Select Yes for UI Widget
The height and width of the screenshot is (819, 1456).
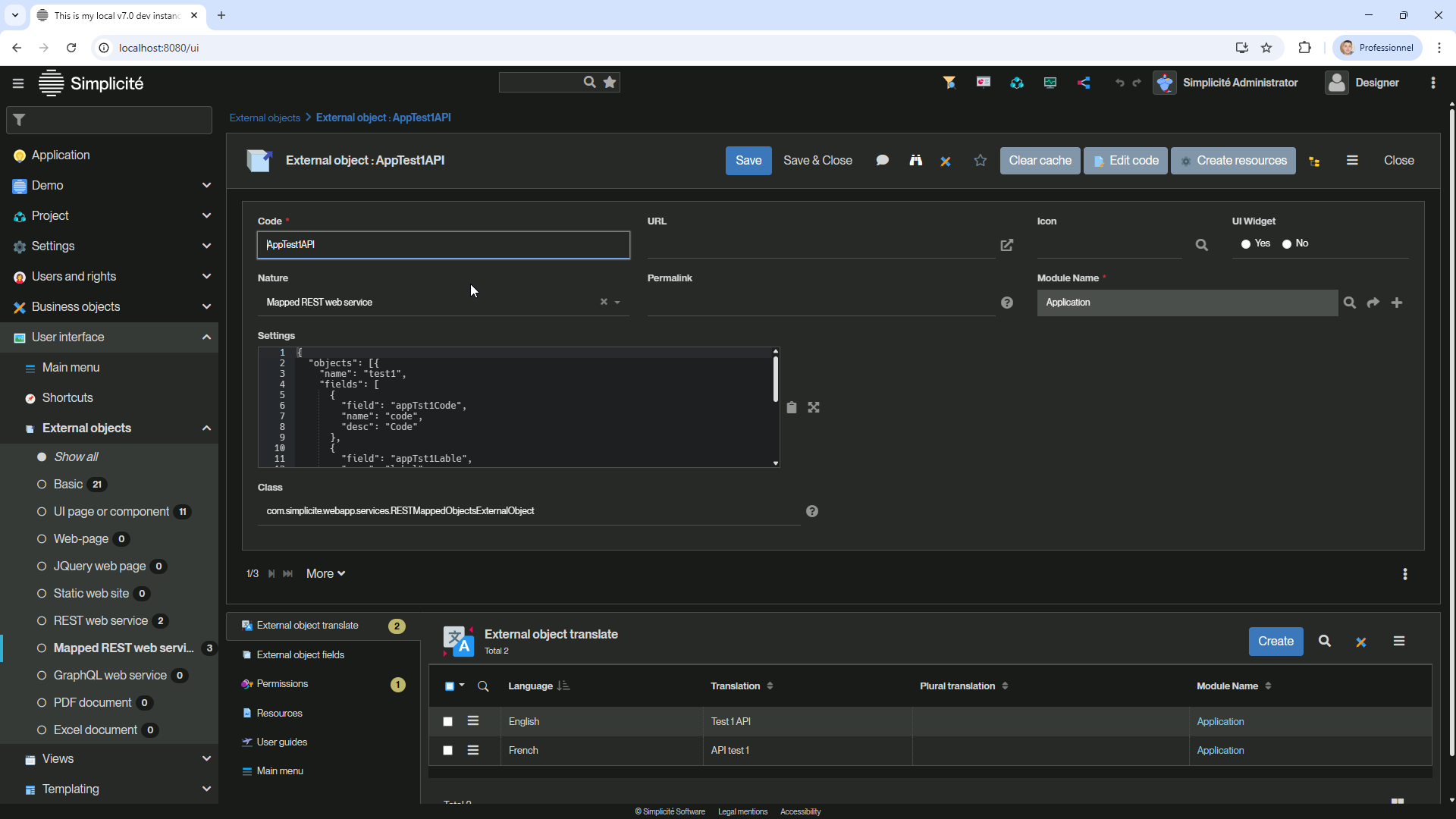[1245, 244]
